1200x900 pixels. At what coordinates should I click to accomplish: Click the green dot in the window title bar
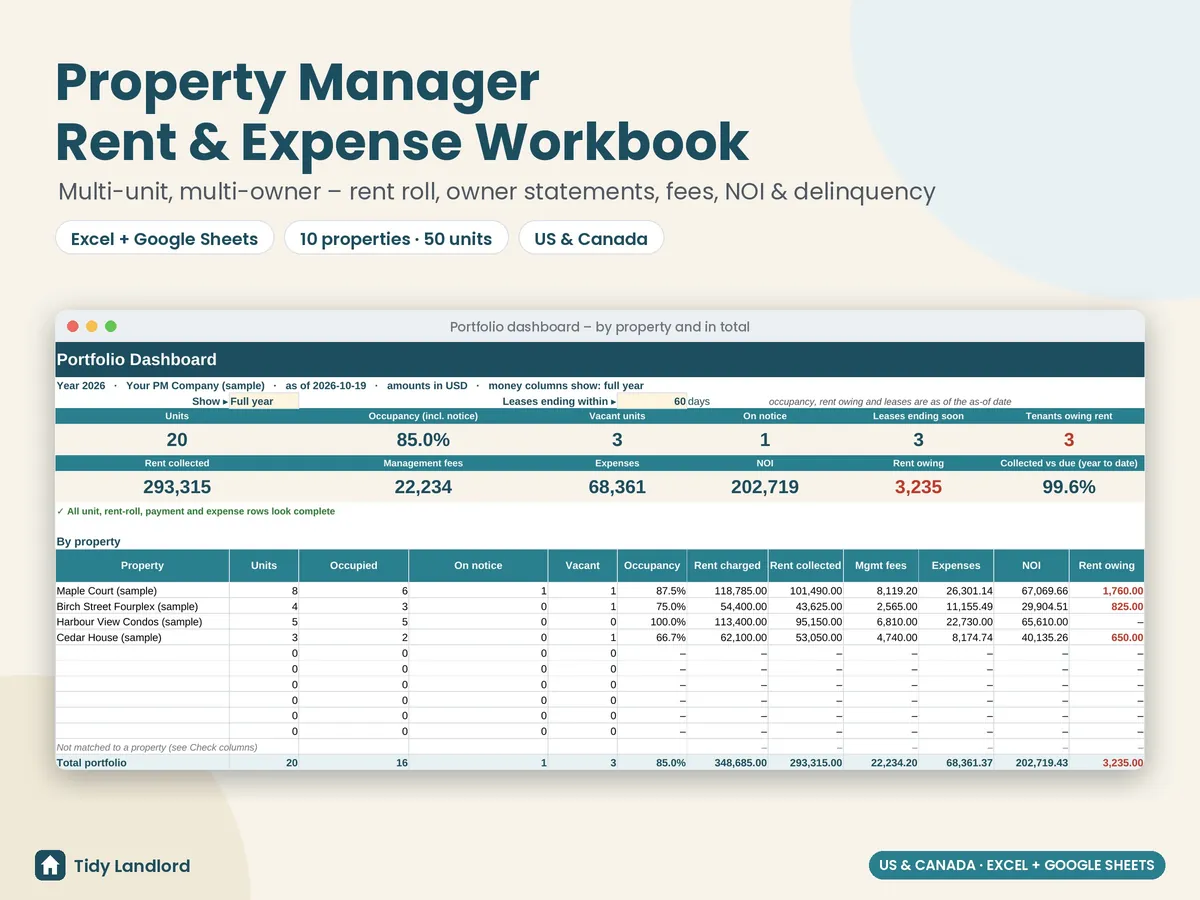[x=111, y=326]
